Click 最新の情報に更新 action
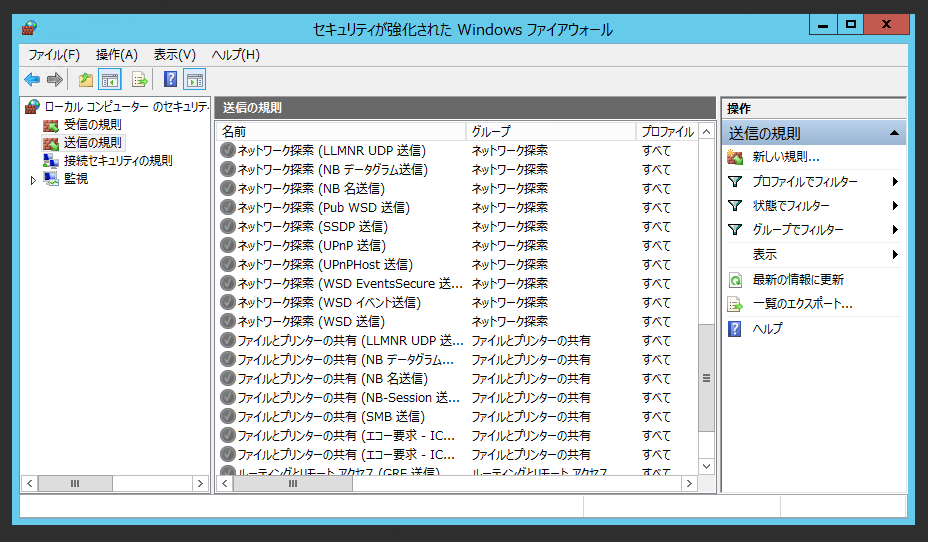The image size is (928, 542). [798, 279]
